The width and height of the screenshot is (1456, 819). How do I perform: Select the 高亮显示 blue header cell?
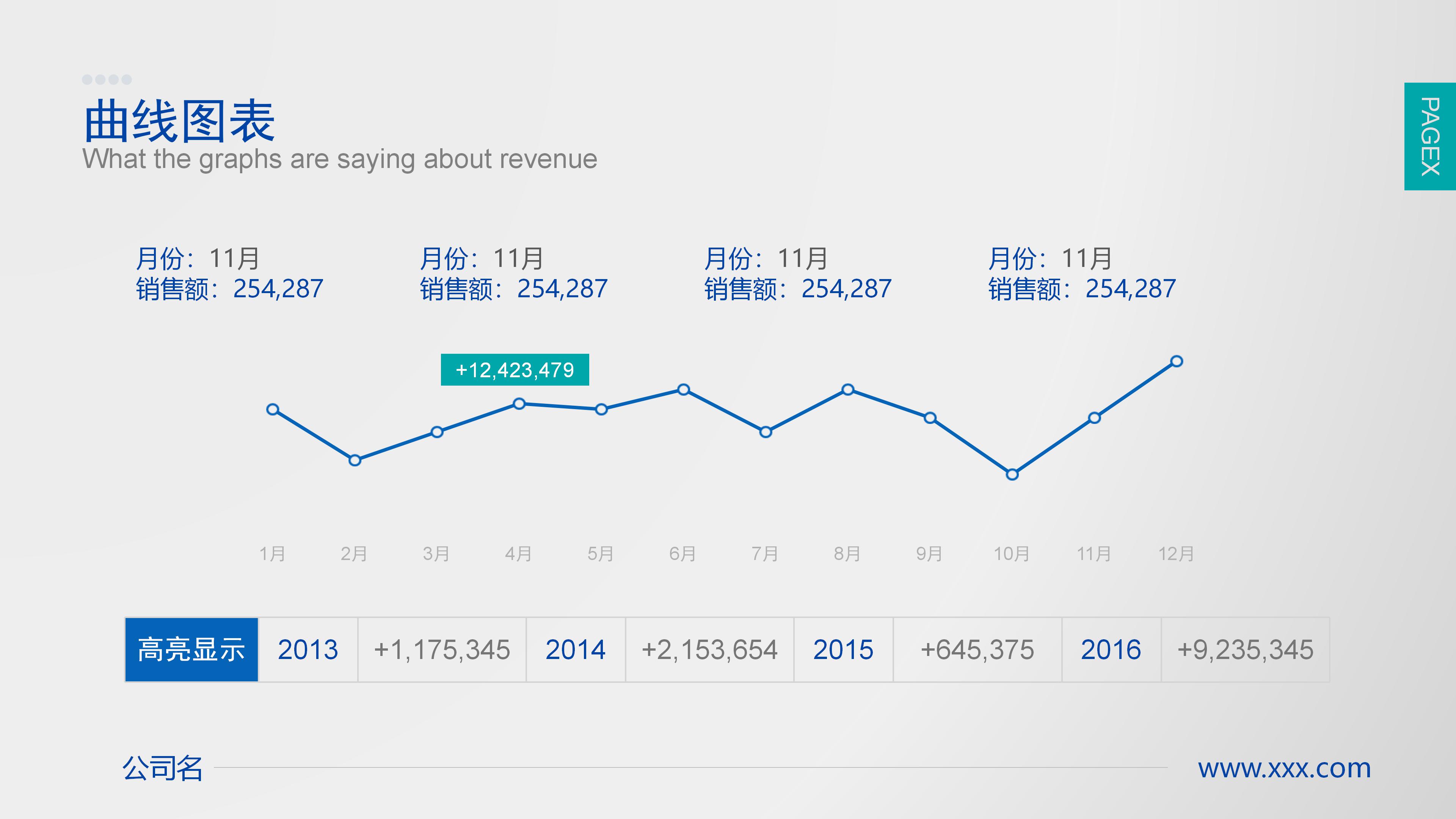191,650
